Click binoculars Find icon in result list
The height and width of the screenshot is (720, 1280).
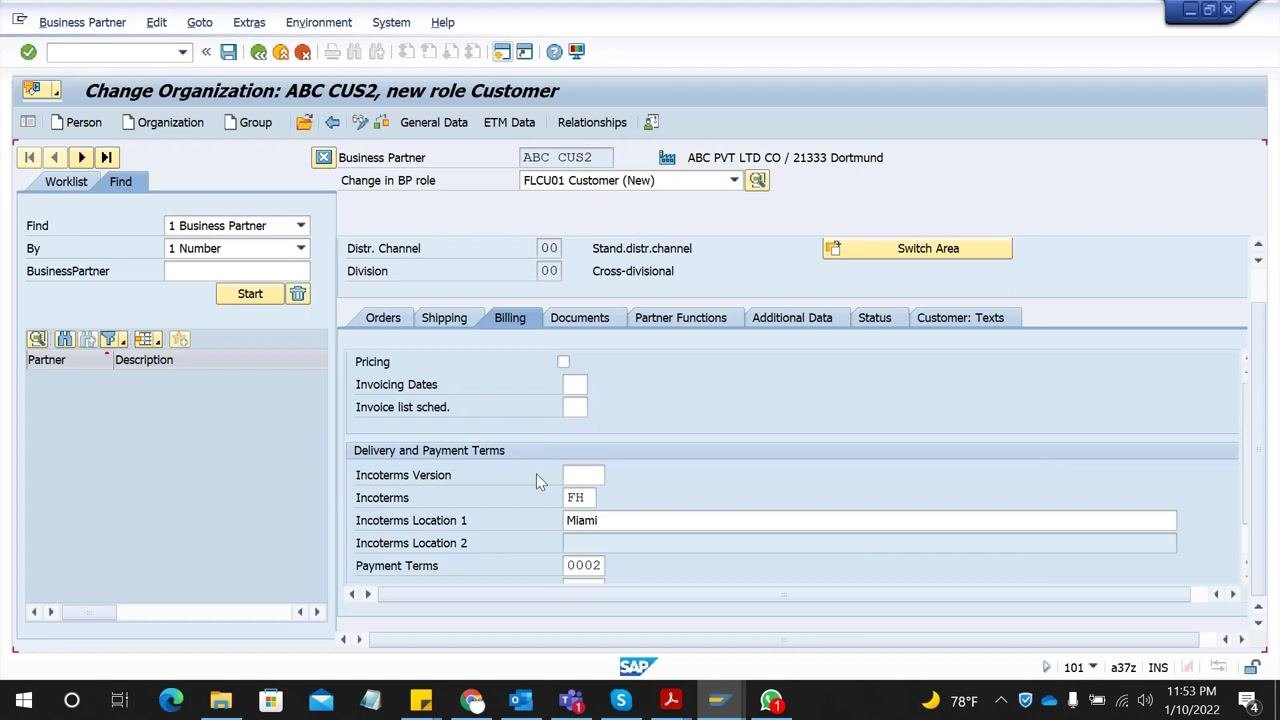coord(65,339)
